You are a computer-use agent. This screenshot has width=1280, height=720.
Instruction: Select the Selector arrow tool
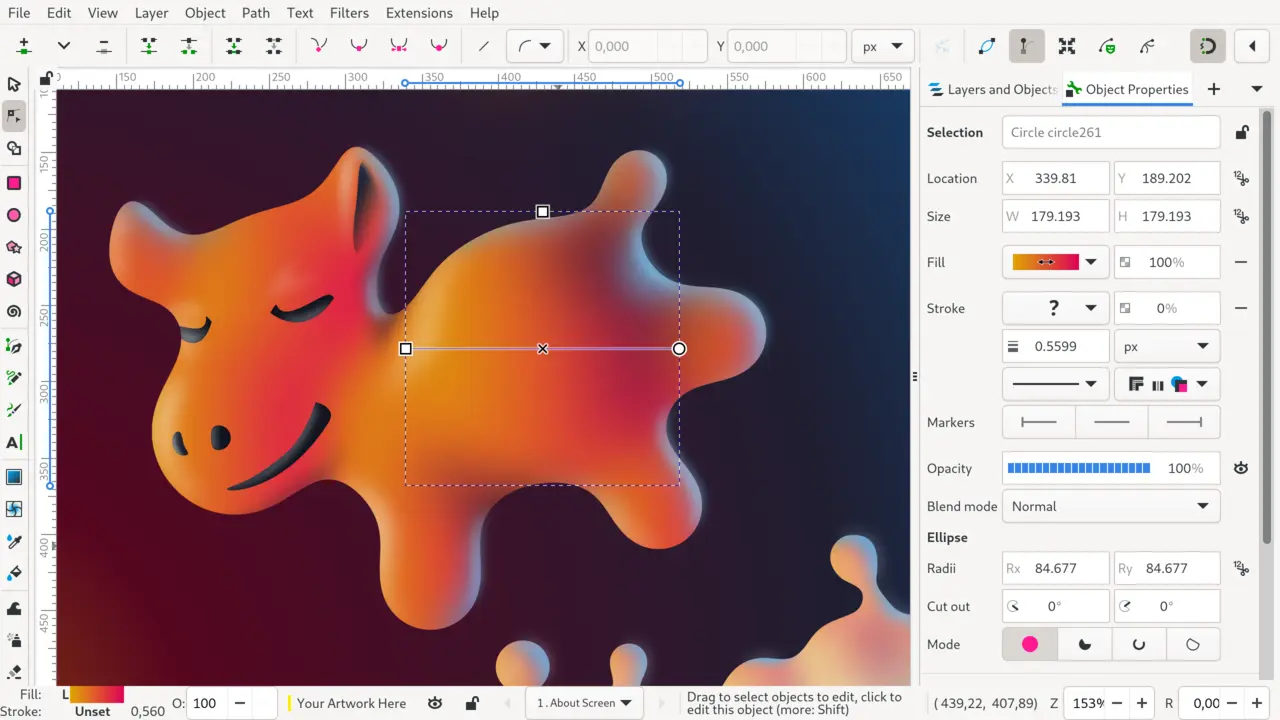14,84
